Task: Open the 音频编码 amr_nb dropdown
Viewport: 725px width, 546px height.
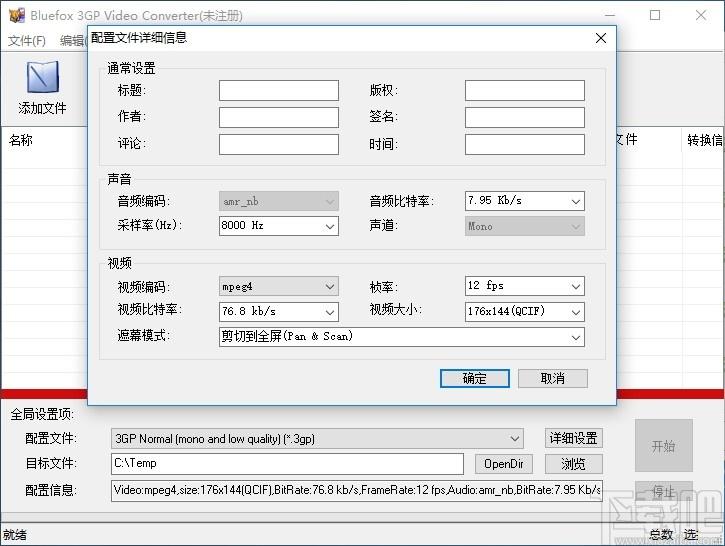Action: coord(279,201)
